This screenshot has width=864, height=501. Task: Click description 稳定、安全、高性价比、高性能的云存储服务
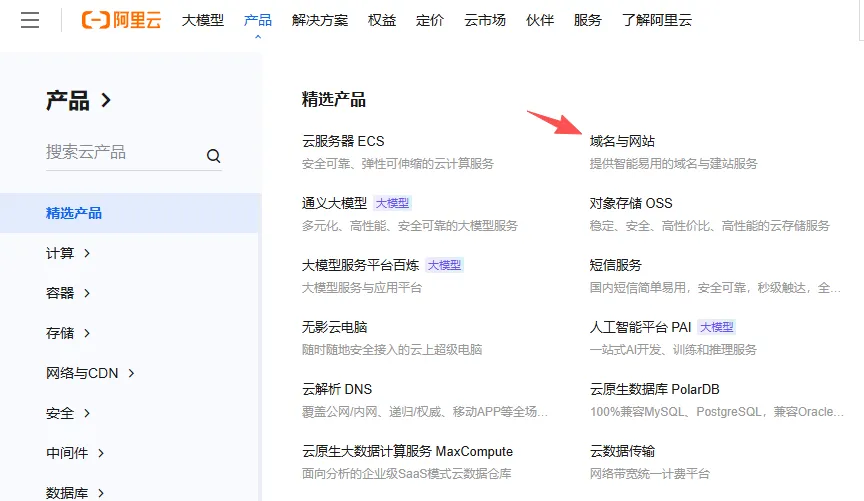pos(710,225)
